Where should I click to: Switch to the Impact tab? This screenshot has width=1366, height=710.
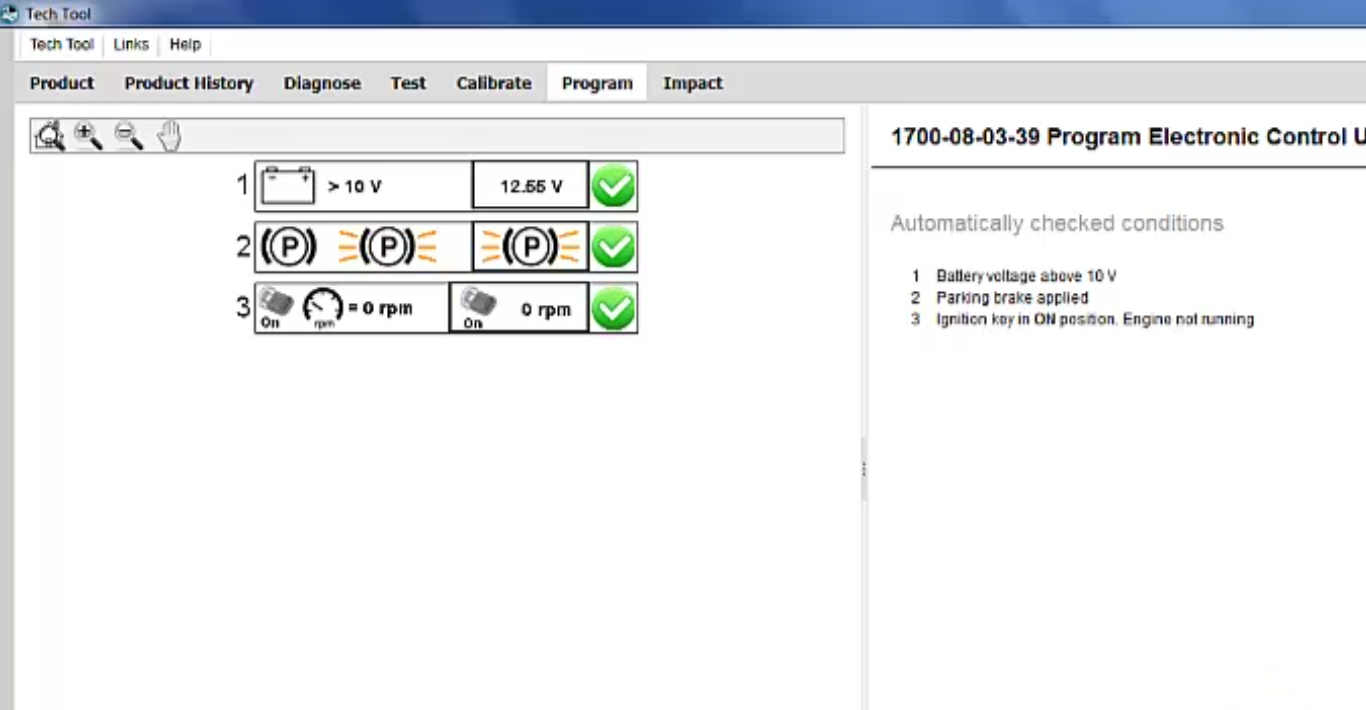tap(692, 83)
